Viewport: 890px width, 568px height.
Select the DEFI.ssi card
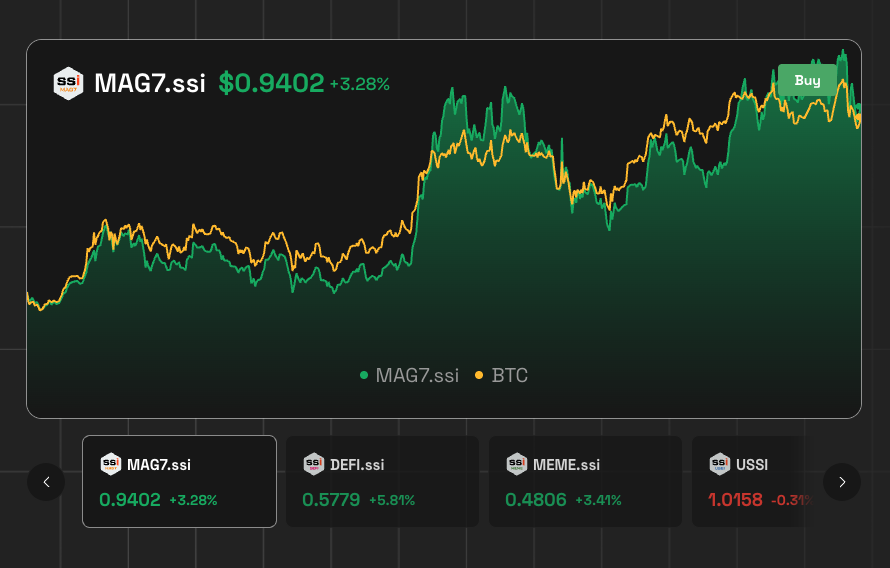coord(382,482)
